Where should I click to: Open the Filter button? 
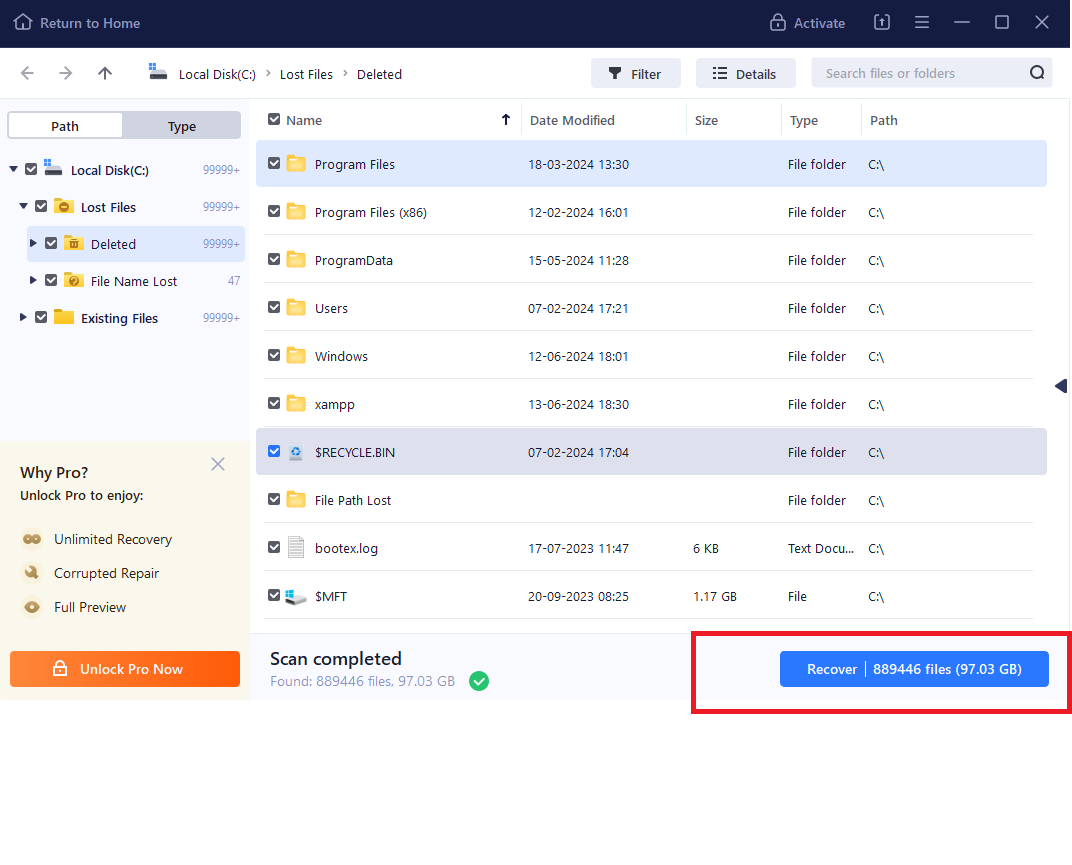(x=636, y=73)
